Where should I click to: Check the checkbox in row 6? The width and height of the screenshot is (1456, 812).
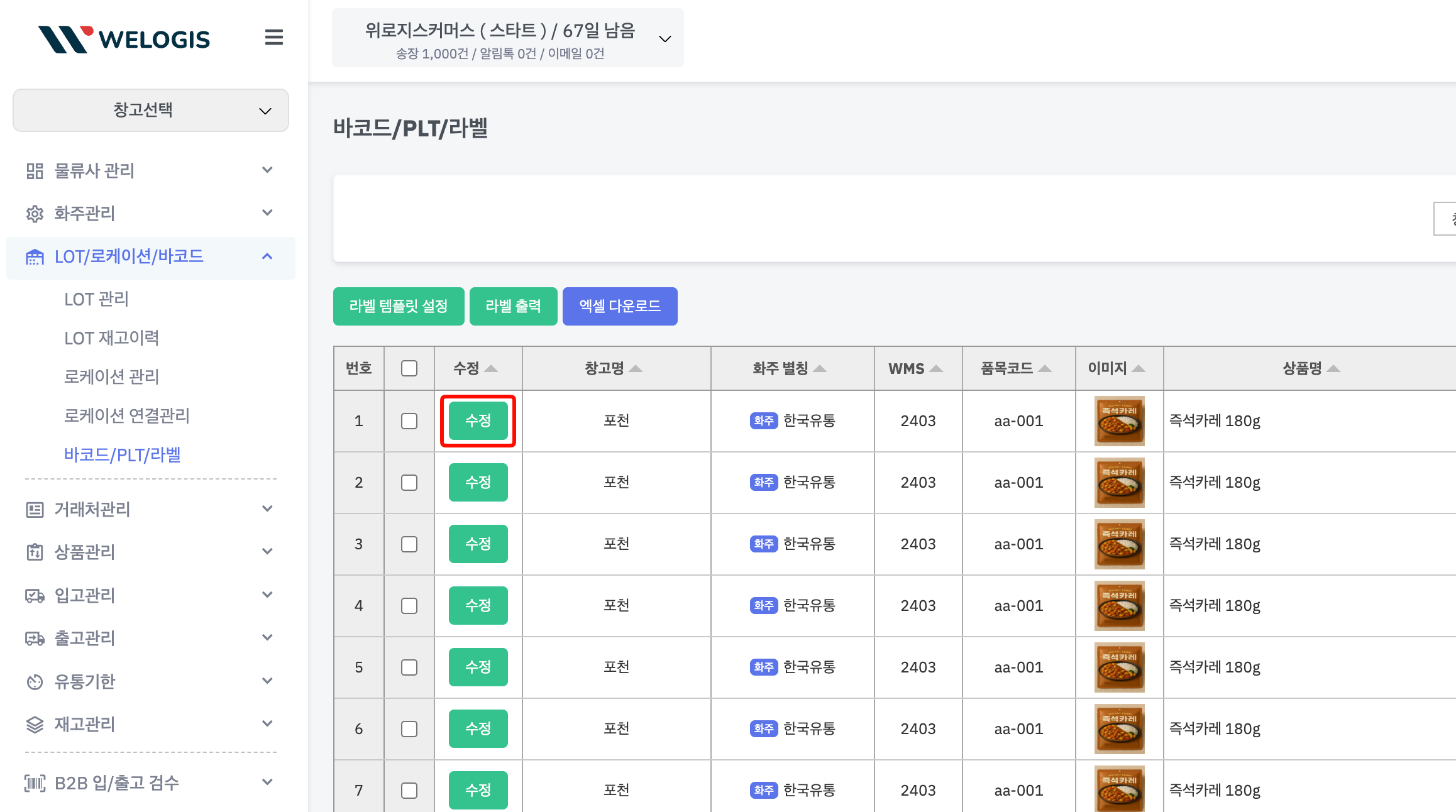click(x=409, y=729)
